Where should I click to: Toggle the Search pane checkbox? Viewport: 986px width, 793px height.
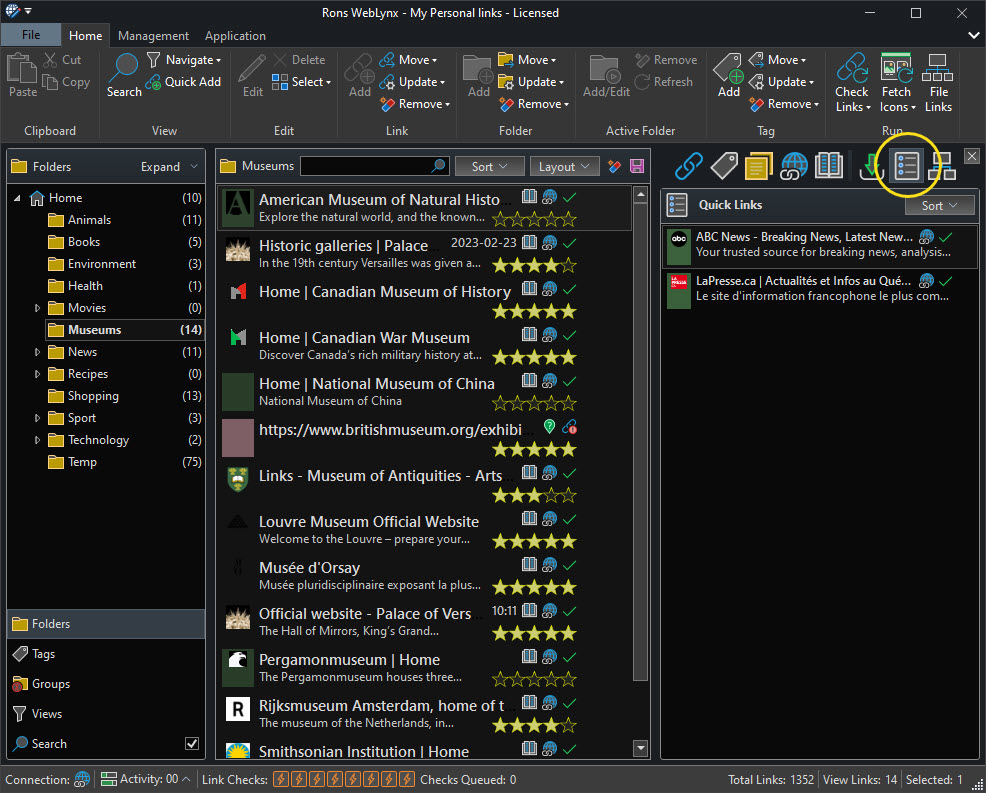pyautogui.click(x=192, y=743)
